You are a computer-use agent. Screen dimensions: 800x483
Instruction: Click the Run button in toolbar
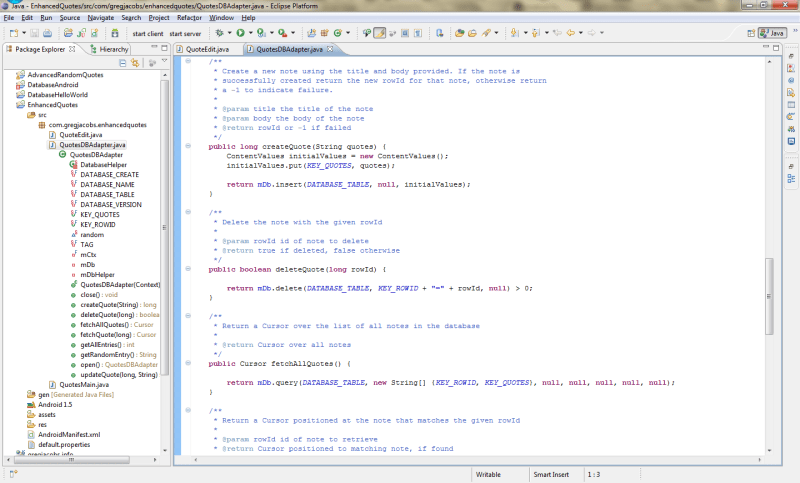tap(240, 33)
